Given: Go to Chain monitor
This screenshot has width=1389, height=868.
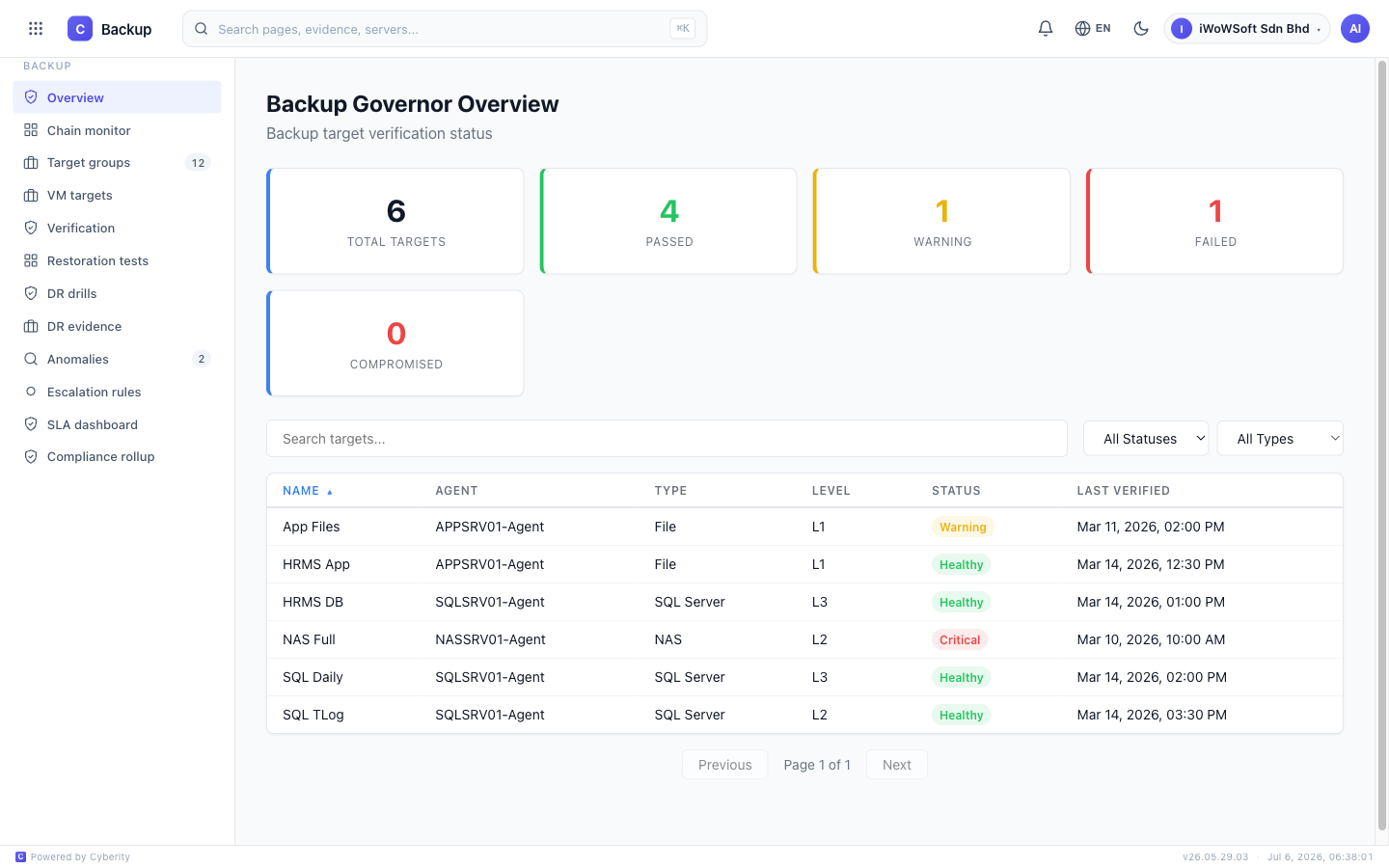Looking at the screenshot, I should coord(117,130).
